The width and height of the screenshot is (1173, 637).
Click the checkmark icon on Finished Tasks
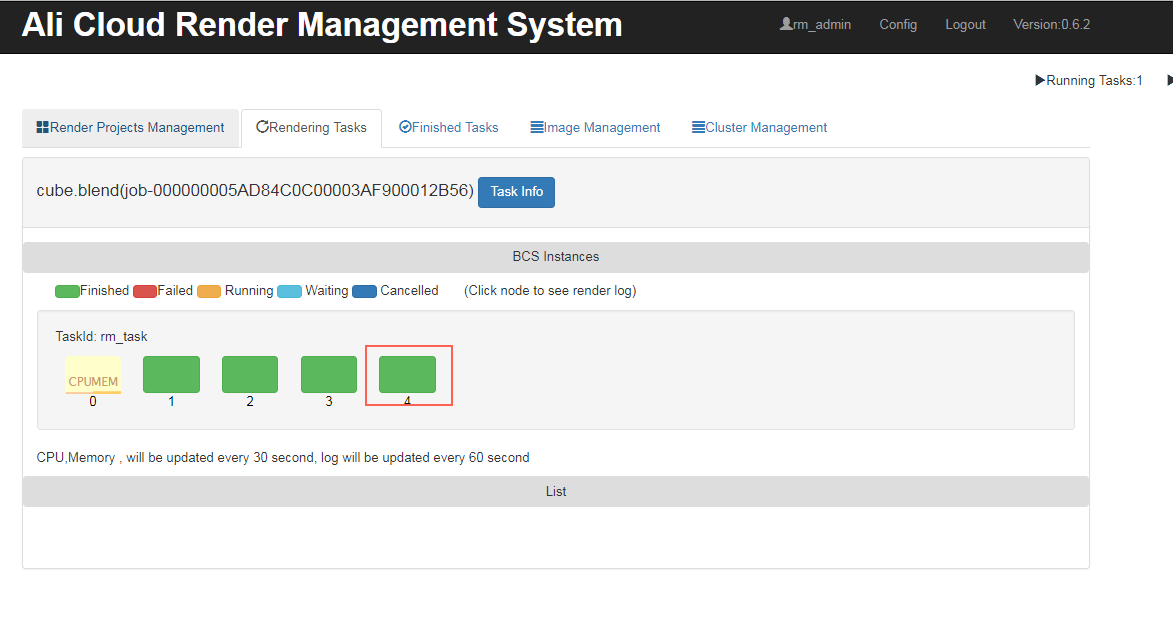point(405,127)
